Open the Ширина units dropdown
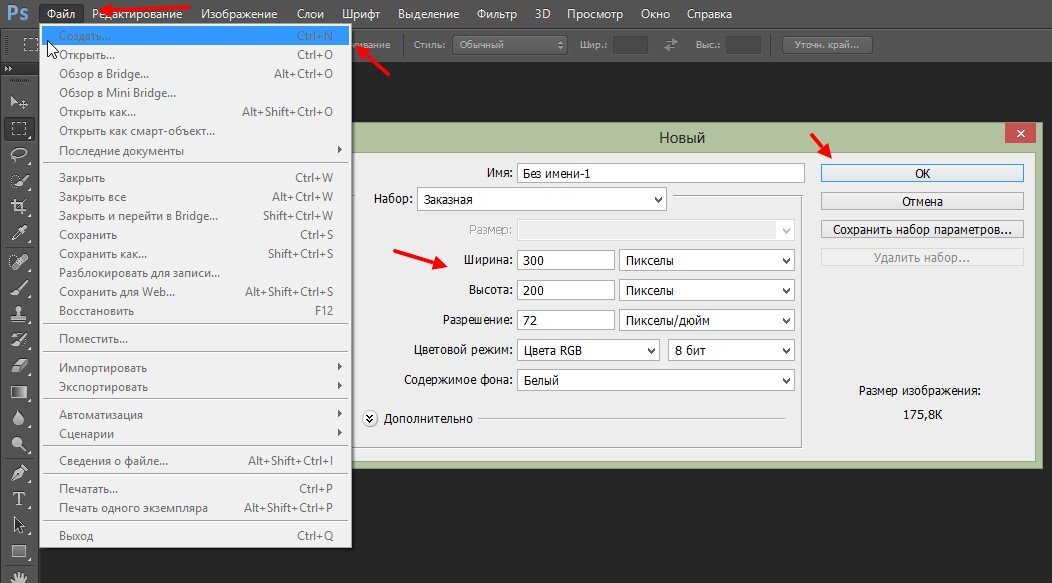The height and width of the screenshot is (583, 1052). tap(706, 260)
